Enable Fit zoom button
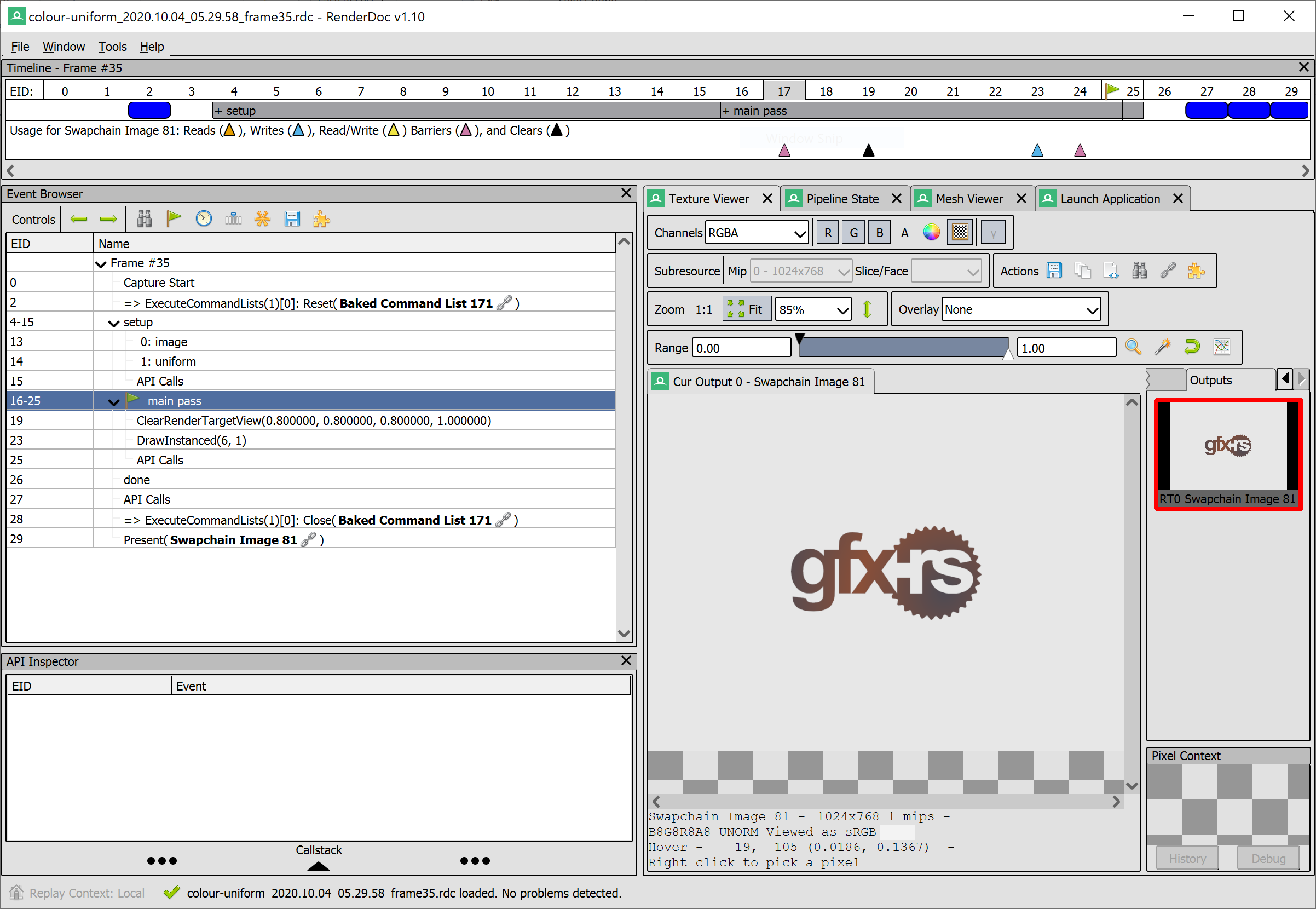Screen dimensions: 1316x909 [746, 309]
